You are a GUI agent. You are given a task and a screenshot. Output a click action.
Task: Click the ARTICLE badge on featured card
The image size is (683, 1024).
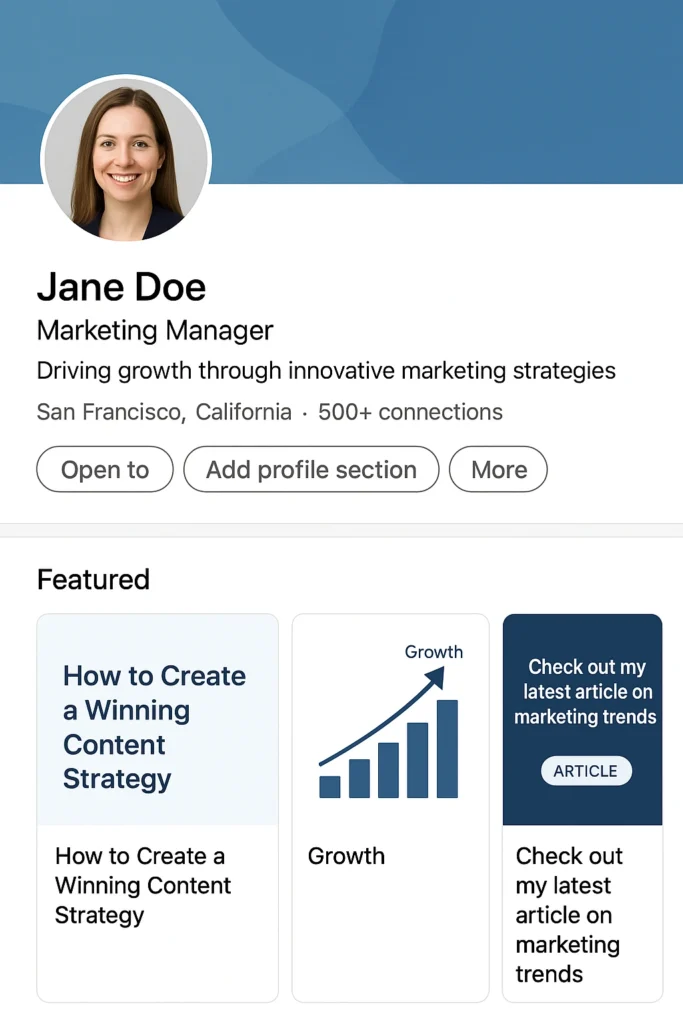(x=586, y=771)
